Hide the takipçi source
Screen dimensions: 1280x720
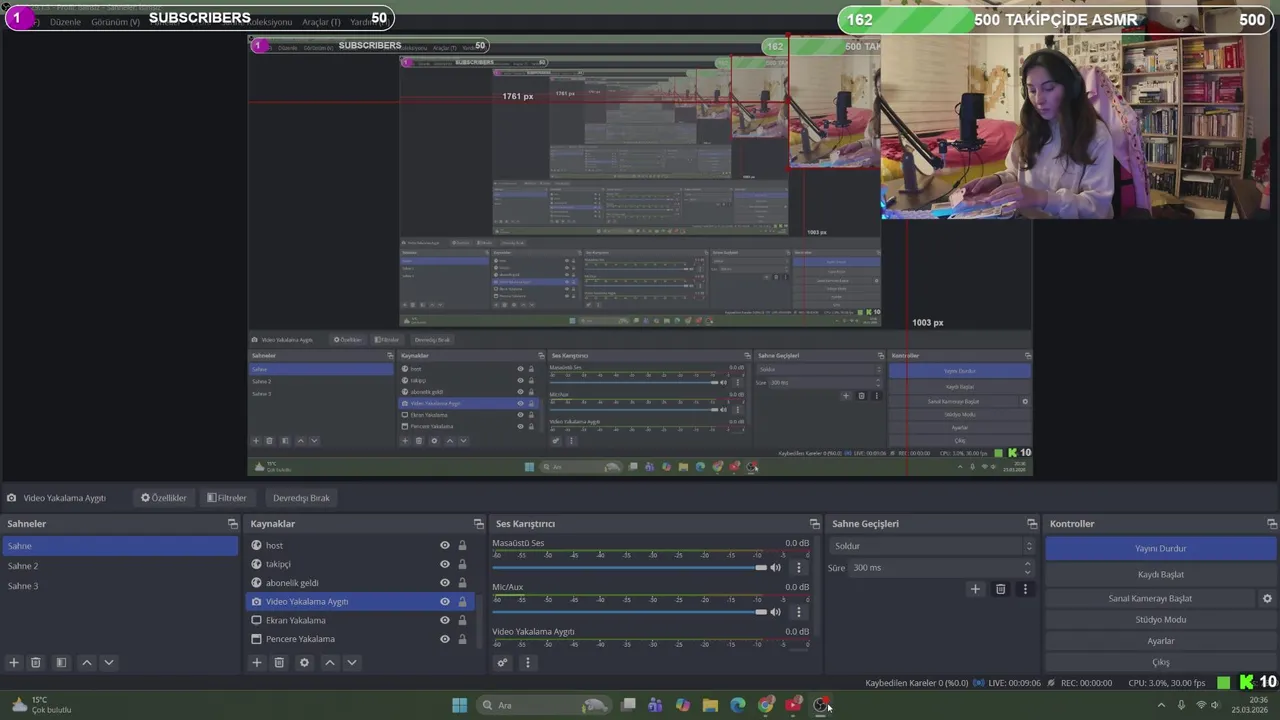pyautogui.click(x=445, y=564)
